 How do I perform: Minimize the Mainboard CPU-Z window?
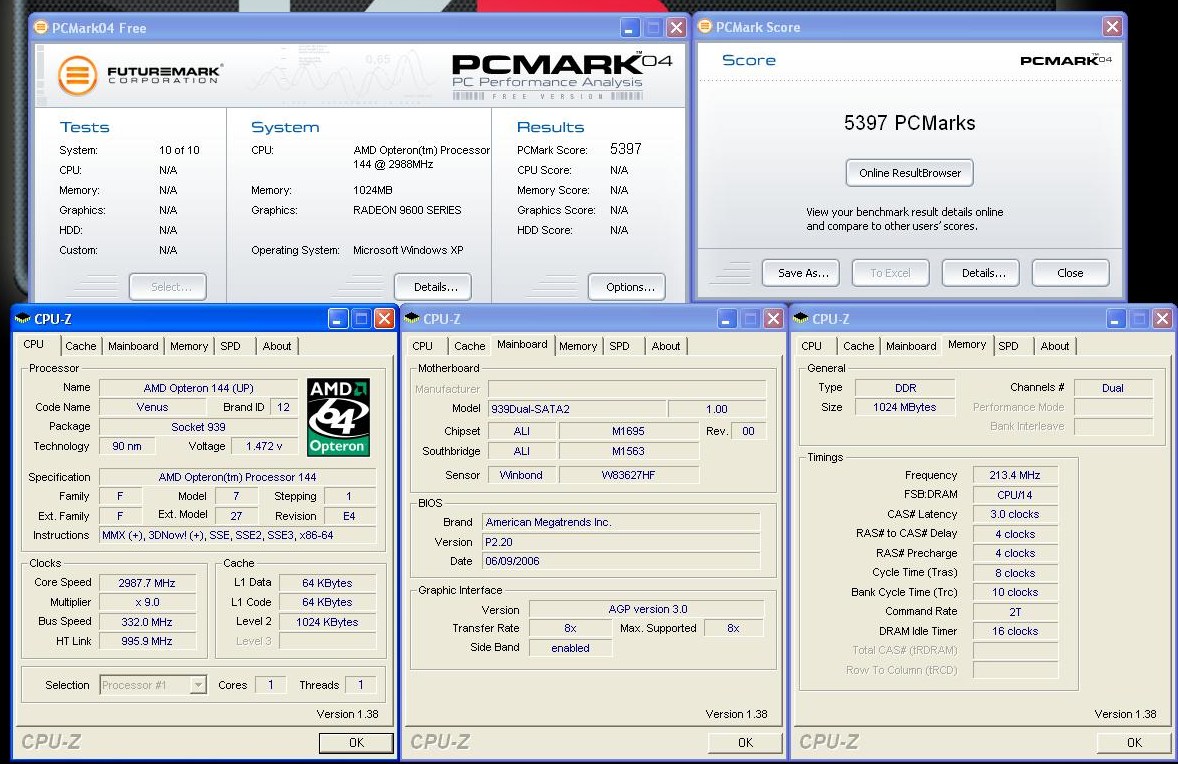click(x=726, y=319)
